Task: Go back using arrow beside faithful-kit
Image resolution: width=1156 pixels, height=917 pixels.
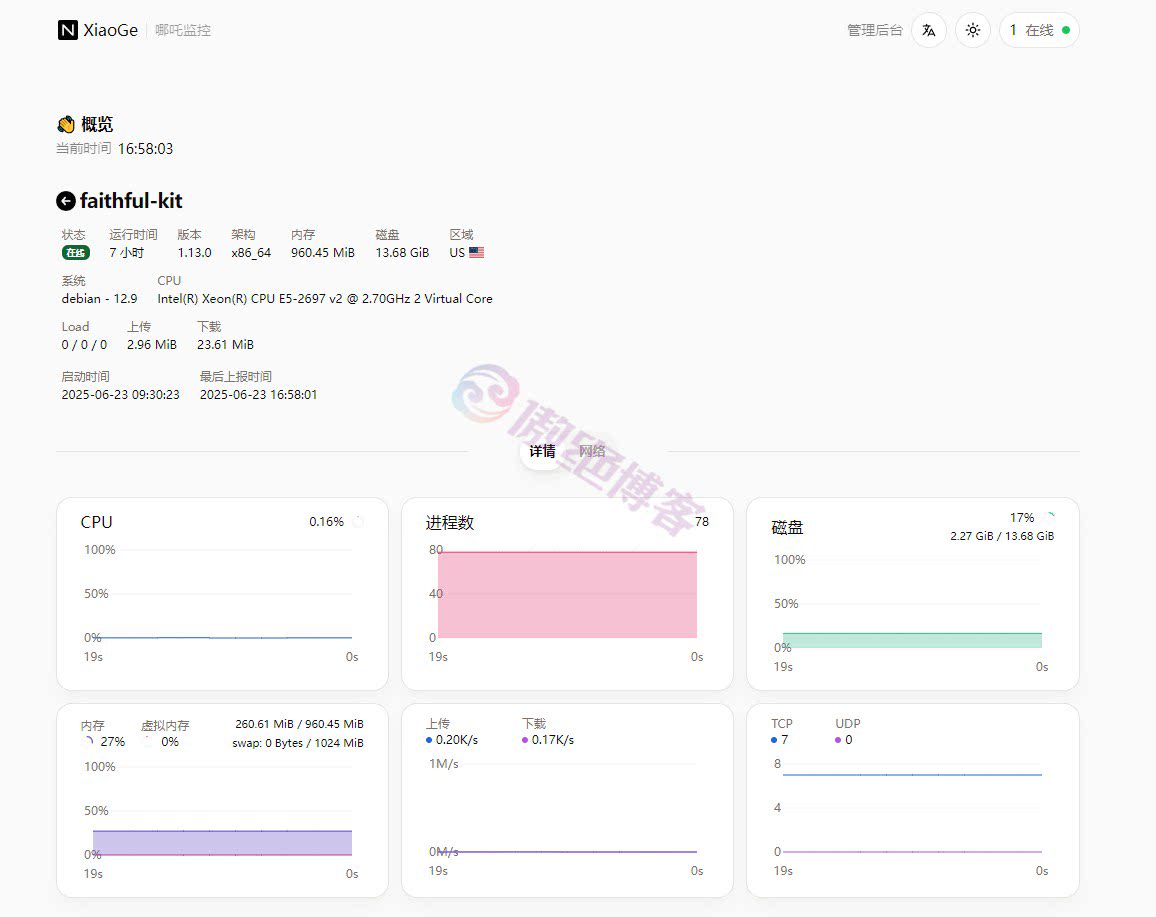Action: pos(66,201)
